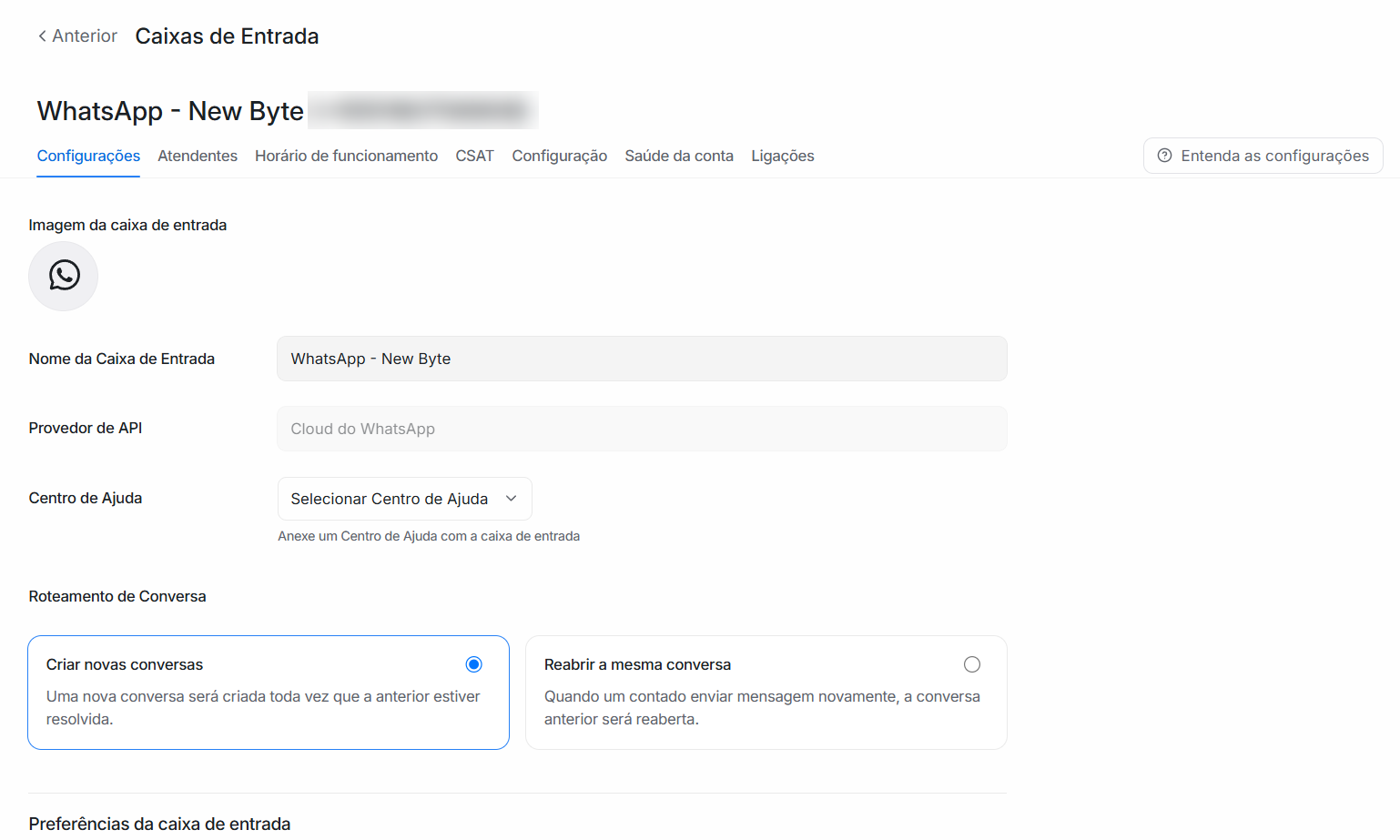The height and width of the screenshot is (840, 1400).
Task: Click Preferências da caixa de entrada heading
Action: pos(159,824)
